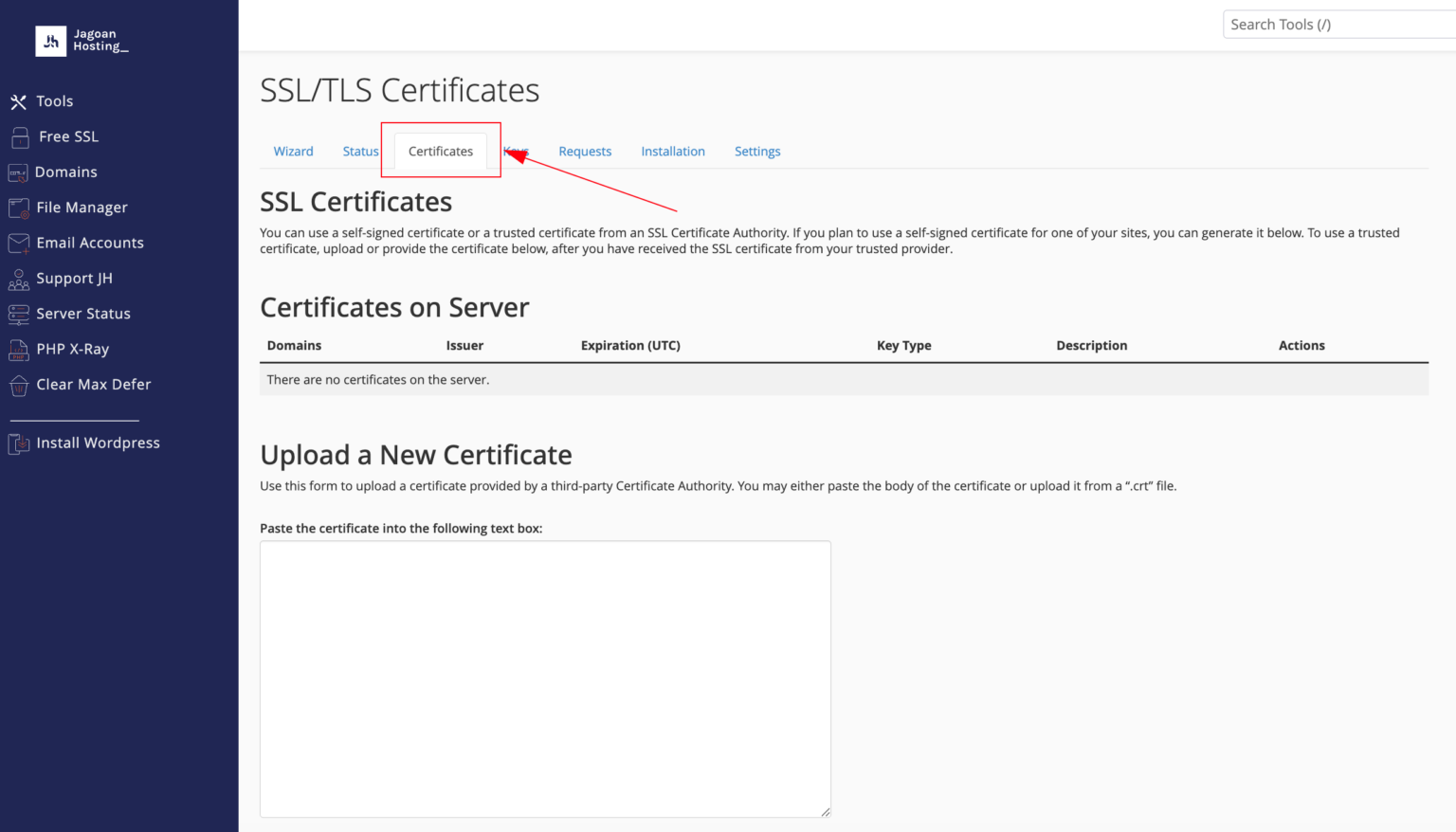Click the Domains column header
Viewport: 1456px width, 832px height.
tap(294, 346)
